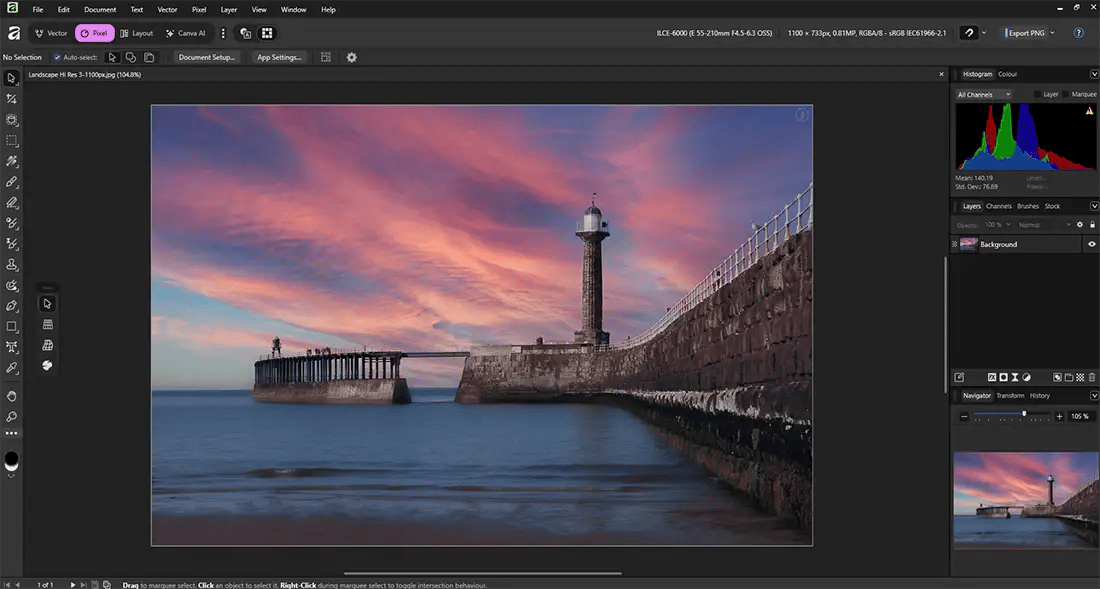Open the Layer menu
Screen dimensions: 1100x589
click(229, 10)
